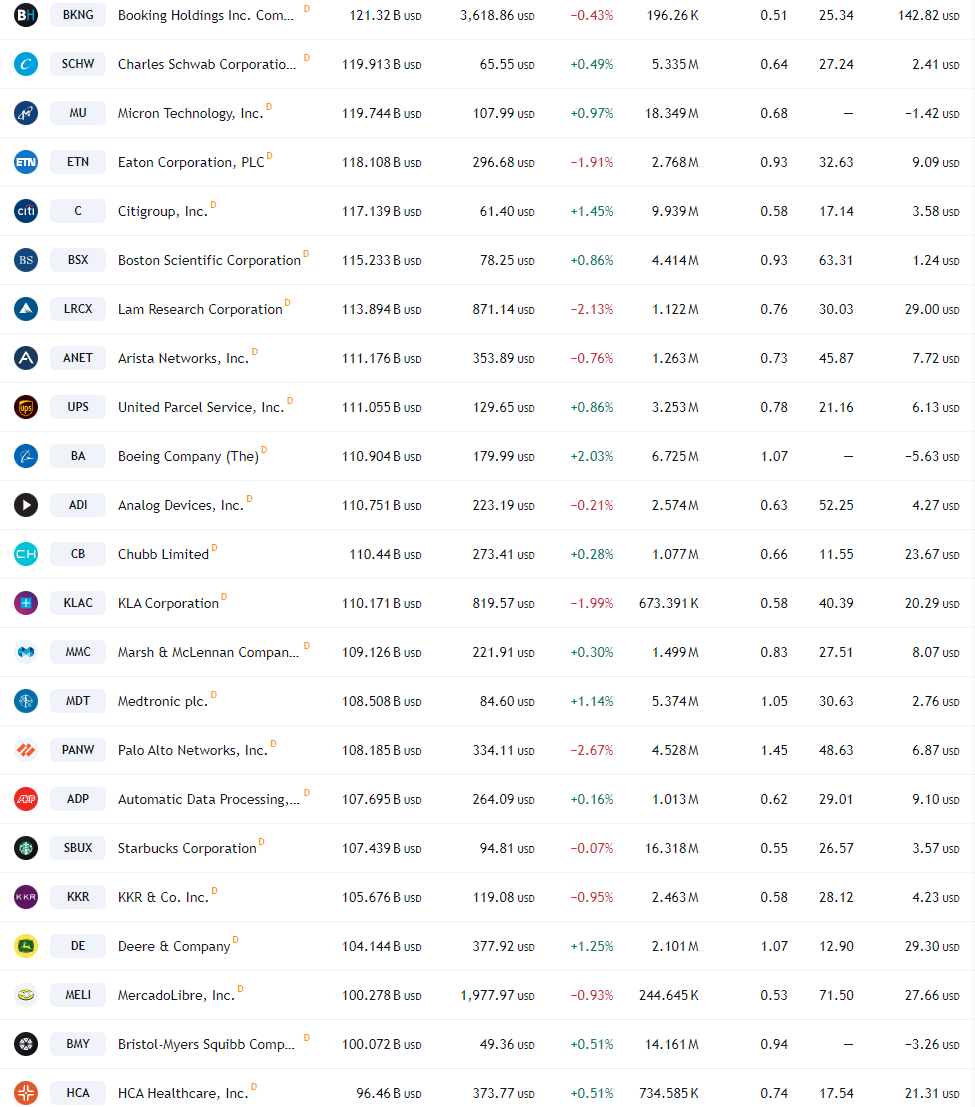This screenshot has width=975, height=1107.
Task: Click the Analog Devices logo icon
Action: [x=26, y=505]
